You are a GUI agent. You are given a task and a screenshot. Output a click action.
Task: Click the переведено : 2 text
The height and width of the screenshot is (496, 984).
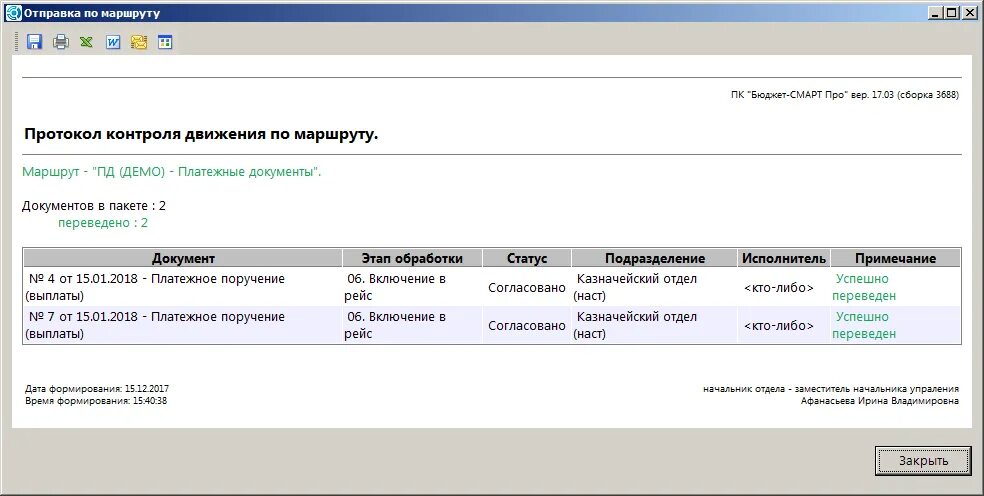click(103, 223)
